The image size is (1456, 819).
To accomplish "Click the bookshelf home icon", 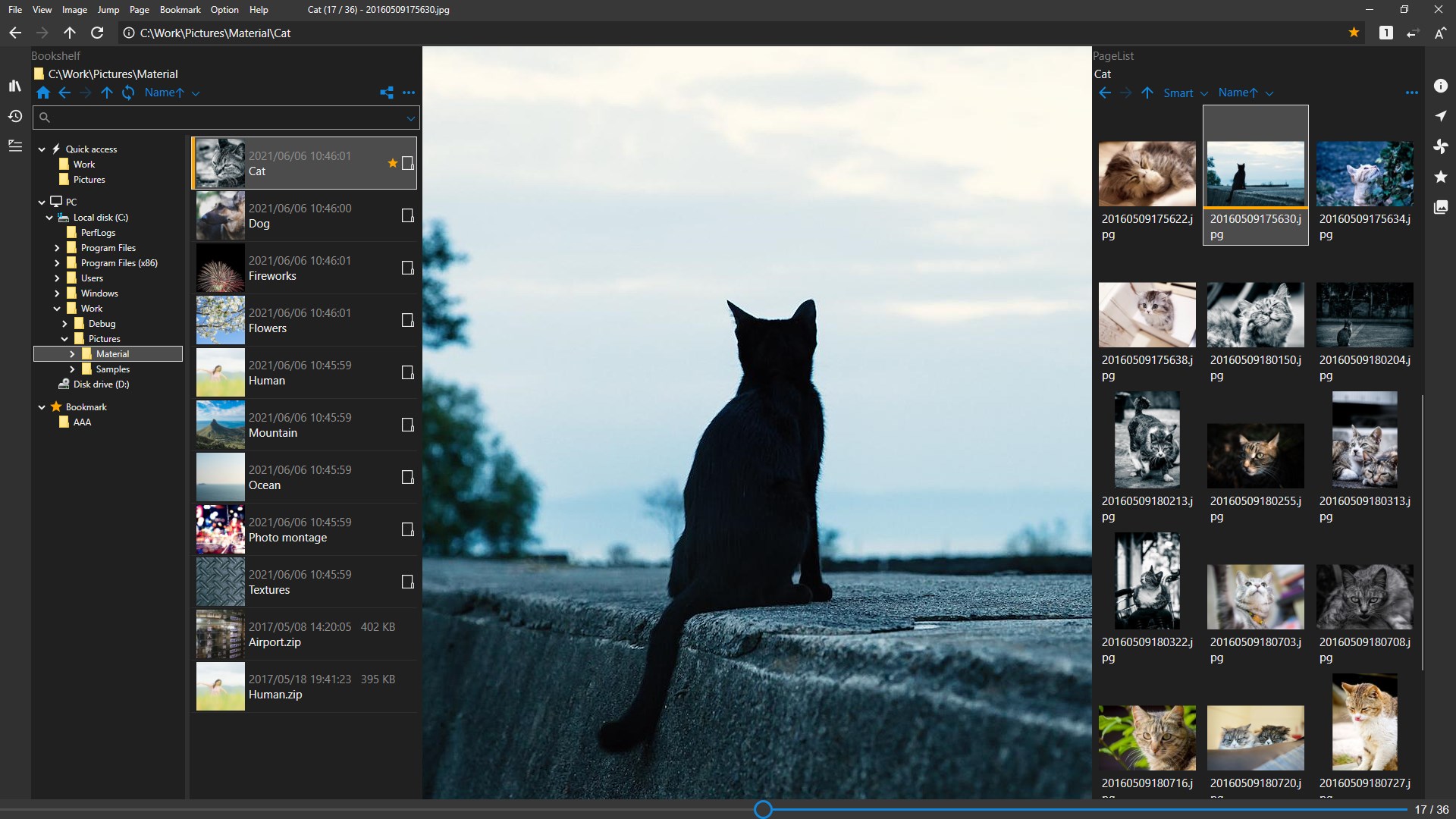I will (43, 93).
